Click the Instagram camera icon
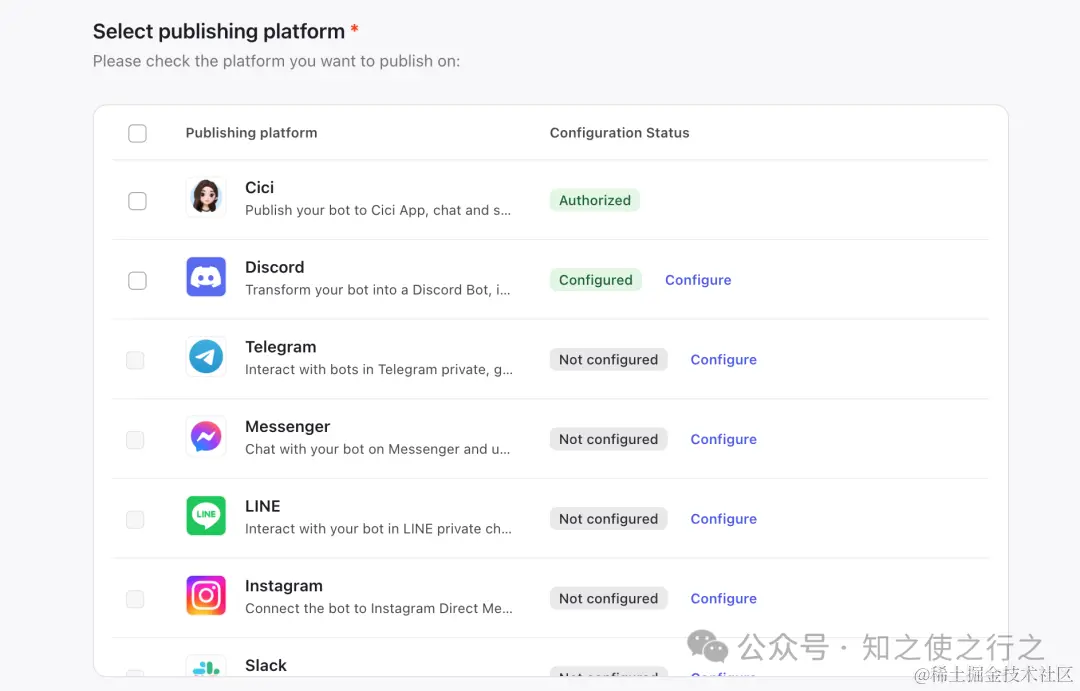1080x691 pixels. click(206, 595)
